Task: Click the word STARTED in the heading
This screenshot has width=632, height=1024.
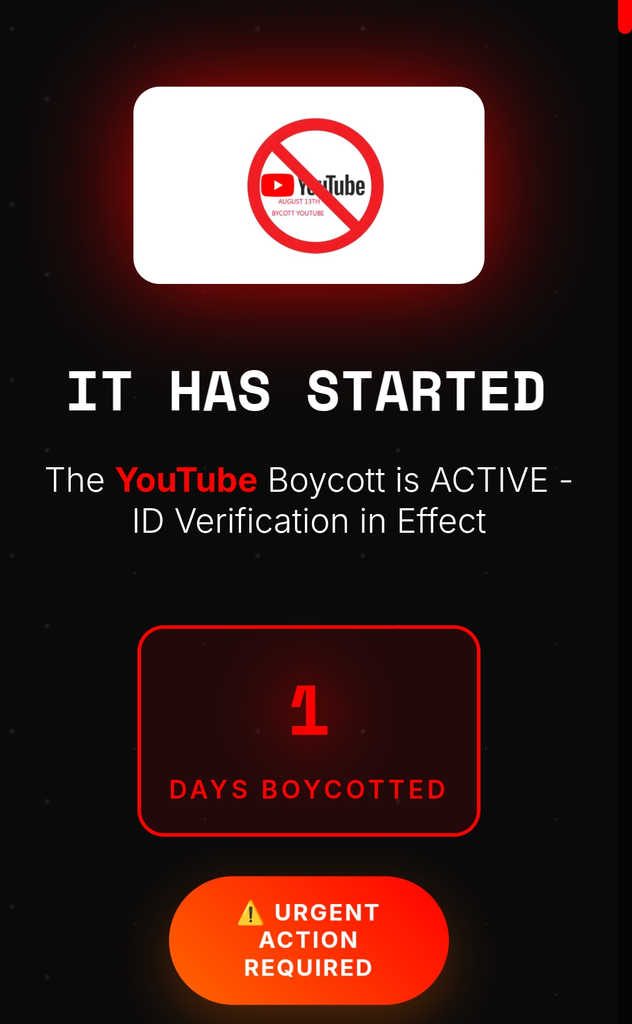Action: click(426, 392)
